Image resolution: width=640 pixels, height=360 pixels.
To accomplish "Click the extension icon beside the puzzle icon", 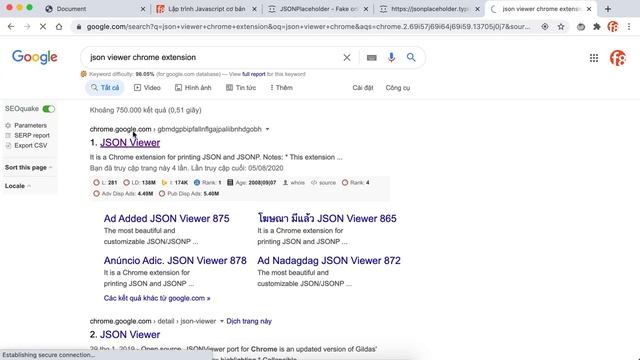I will point(580,27).
